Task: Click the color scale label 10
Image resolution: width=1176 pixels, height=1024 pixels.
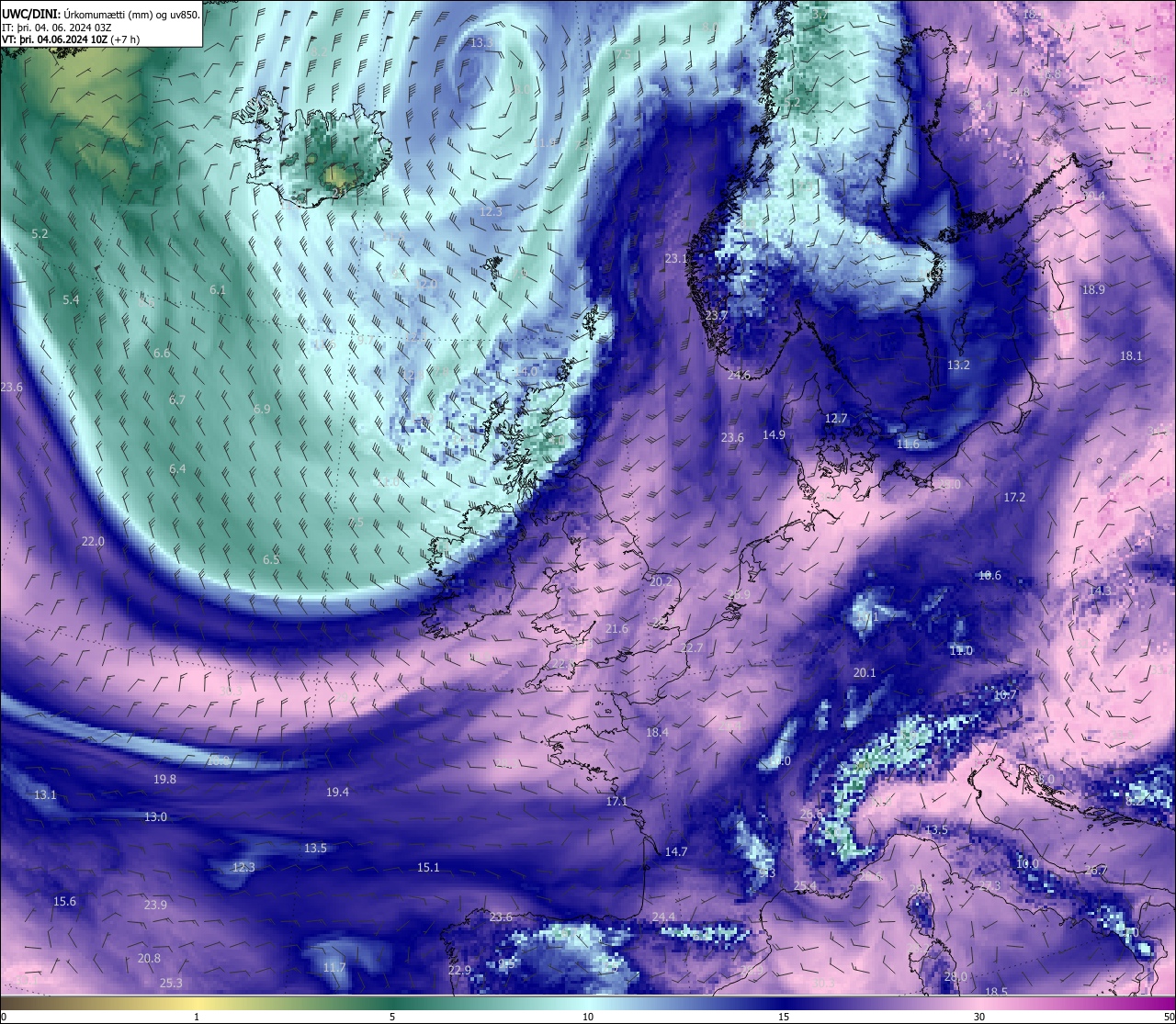Action: (x=588, y=1017)
